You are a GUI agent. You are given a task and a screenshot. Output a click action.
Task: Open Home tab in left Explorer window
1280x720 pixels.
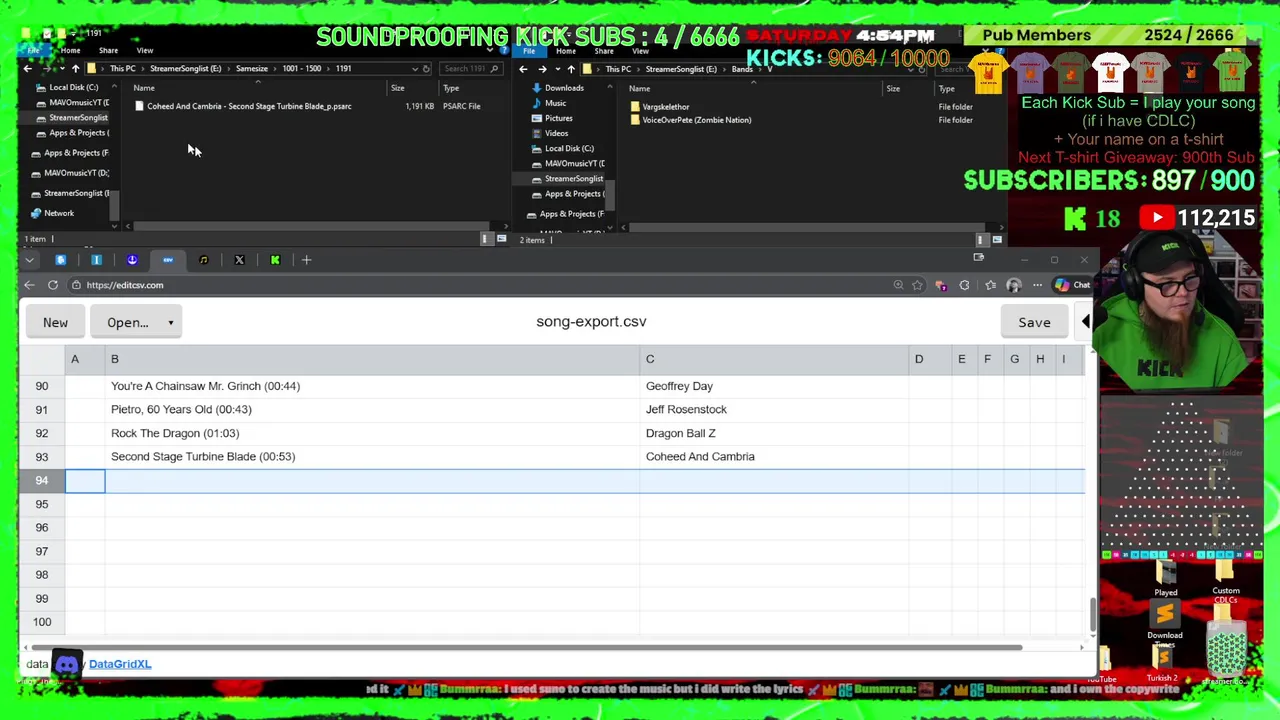pyautogui.click(x=70, y=50)
